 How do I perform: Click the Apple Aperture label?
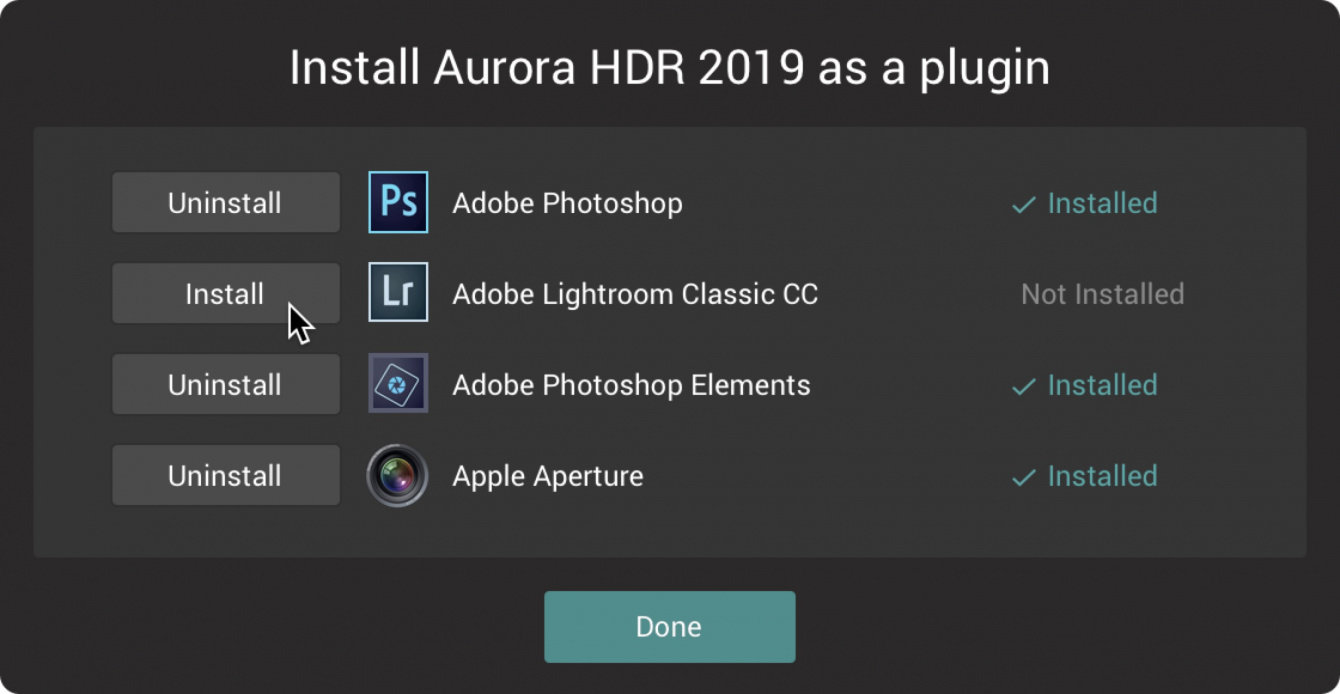pyautogui.click(x=548, y=477)
